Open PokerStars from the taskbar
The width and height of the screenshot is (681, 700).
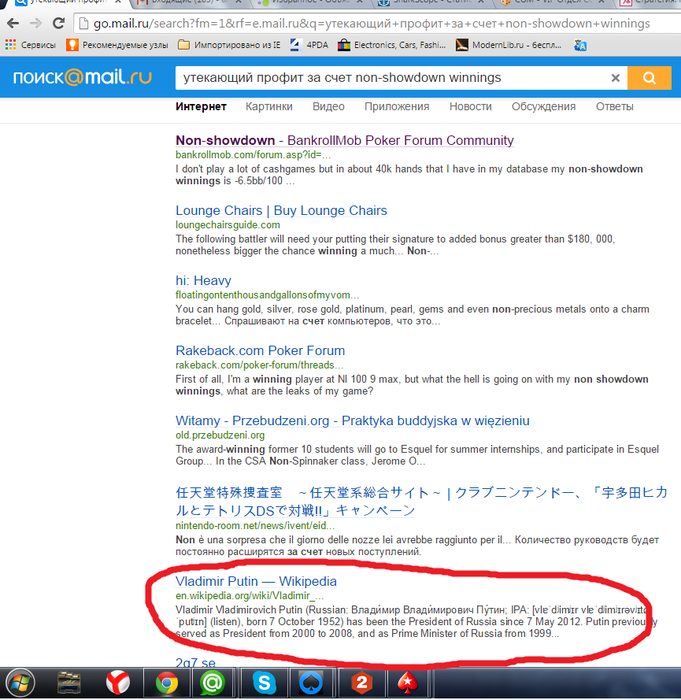point(407,683)
